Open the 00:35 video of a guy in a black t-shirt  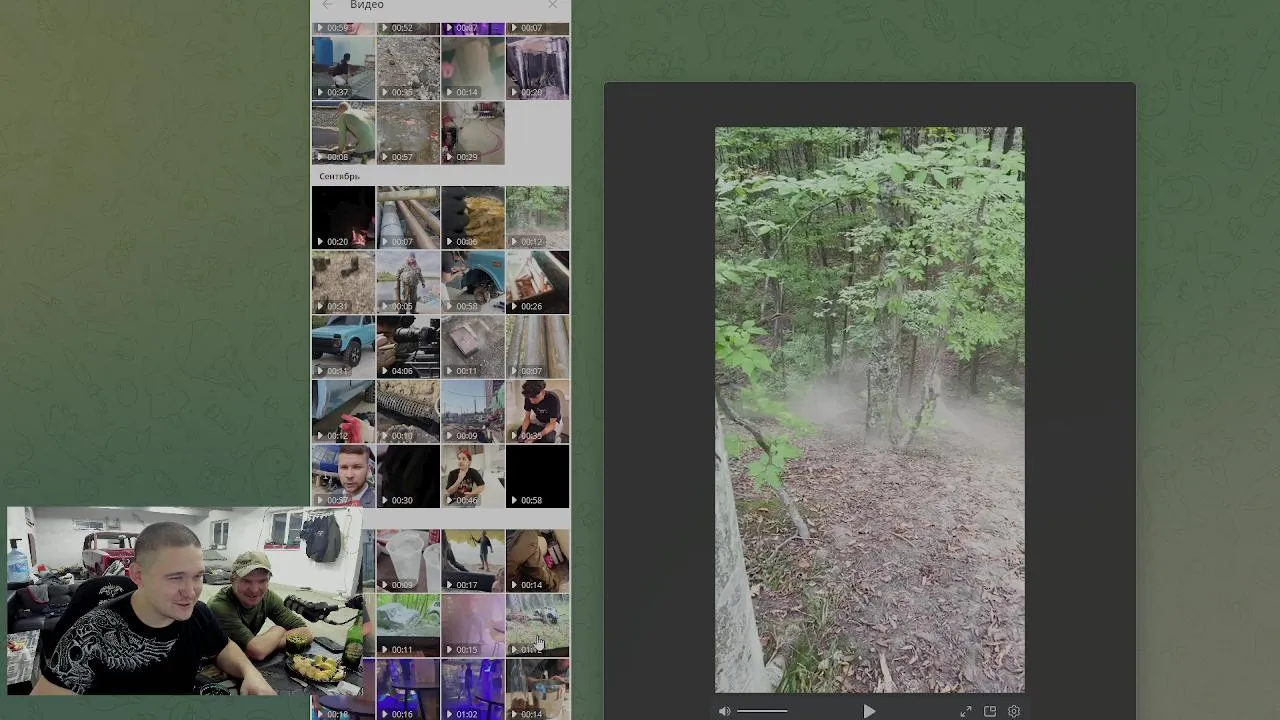(x=537, y=411)
